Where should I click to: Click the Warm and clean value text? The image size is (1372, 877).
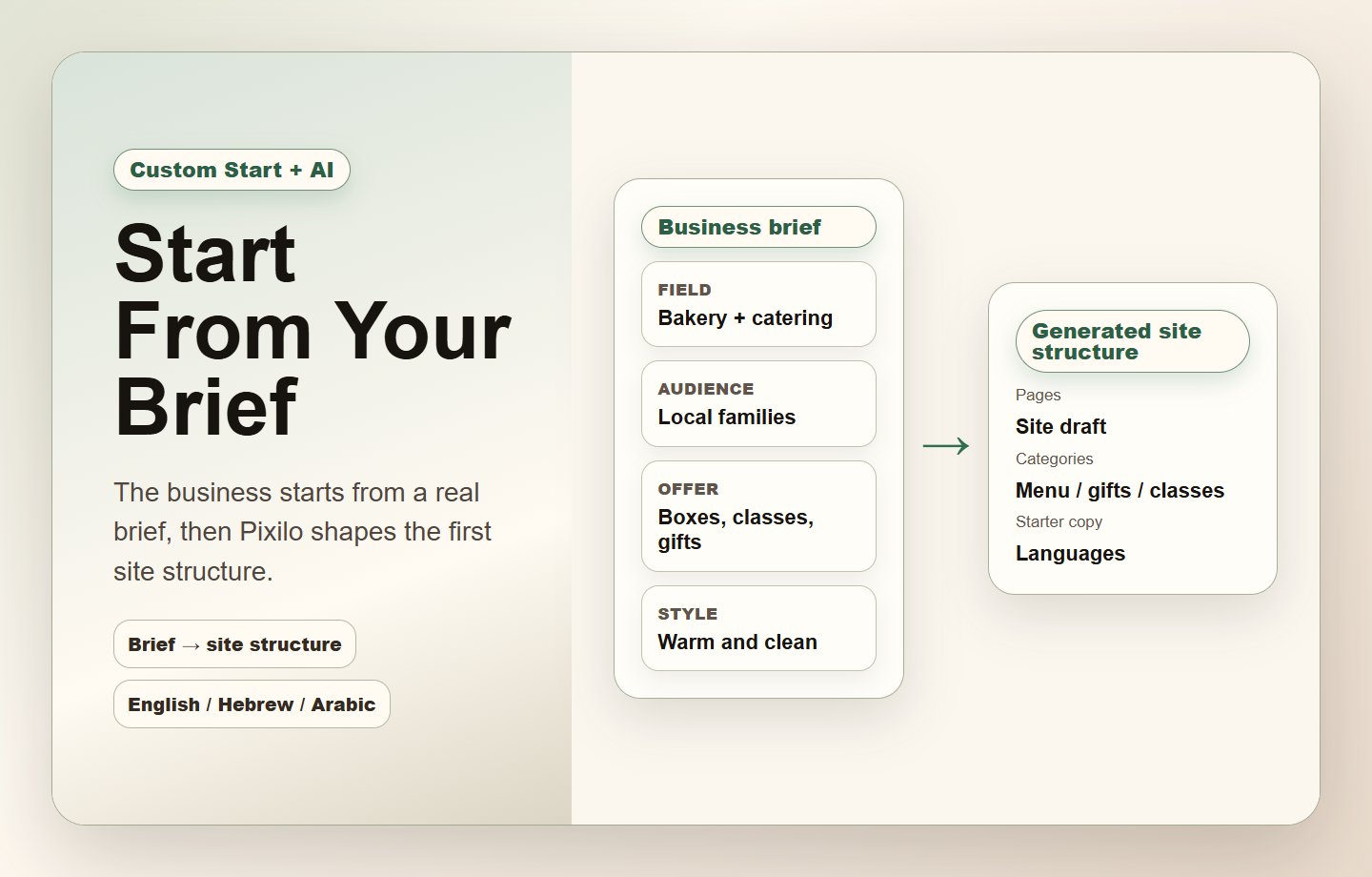pyautogui.click(x=737, y=642)
